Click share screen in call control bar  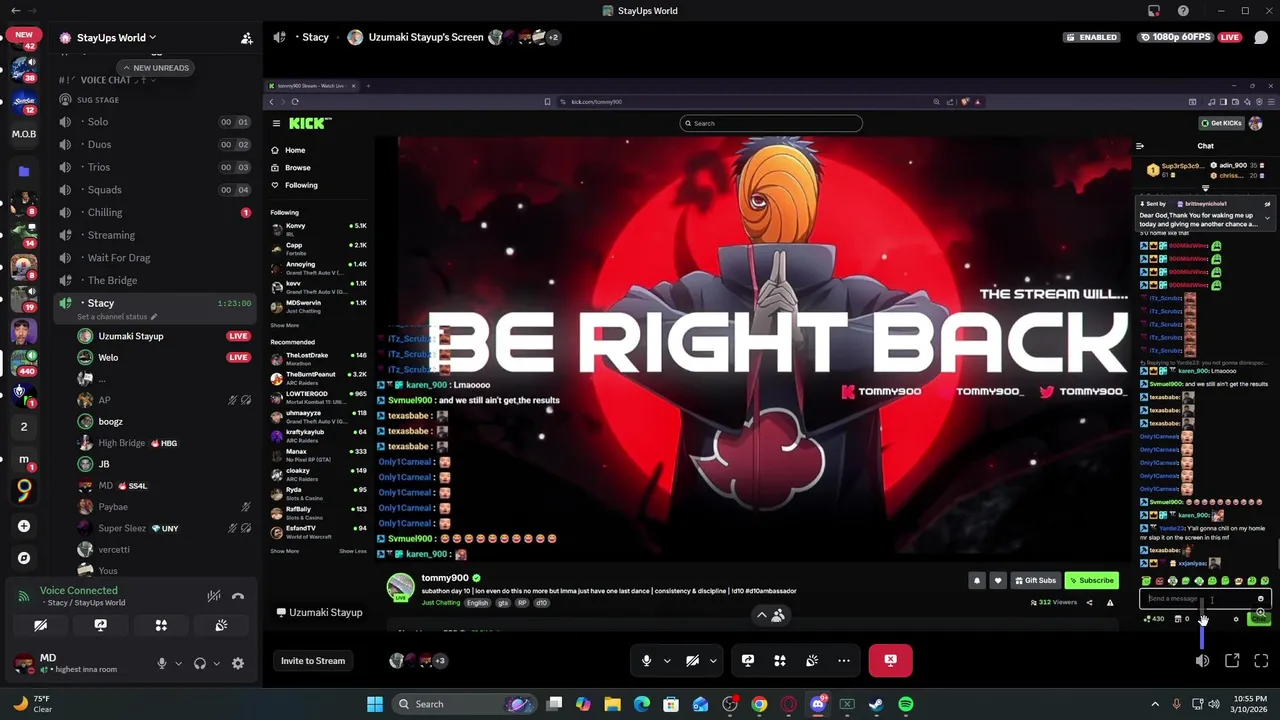[x=748, y=660]
